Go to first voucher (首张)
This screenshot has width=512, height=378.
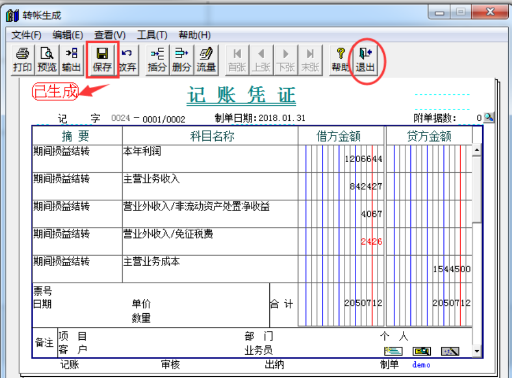(x=237, y=60)
